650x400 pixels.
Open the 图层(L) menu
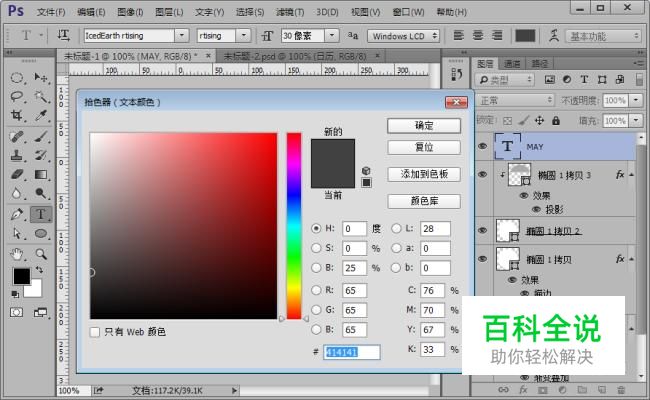[169, 12]
